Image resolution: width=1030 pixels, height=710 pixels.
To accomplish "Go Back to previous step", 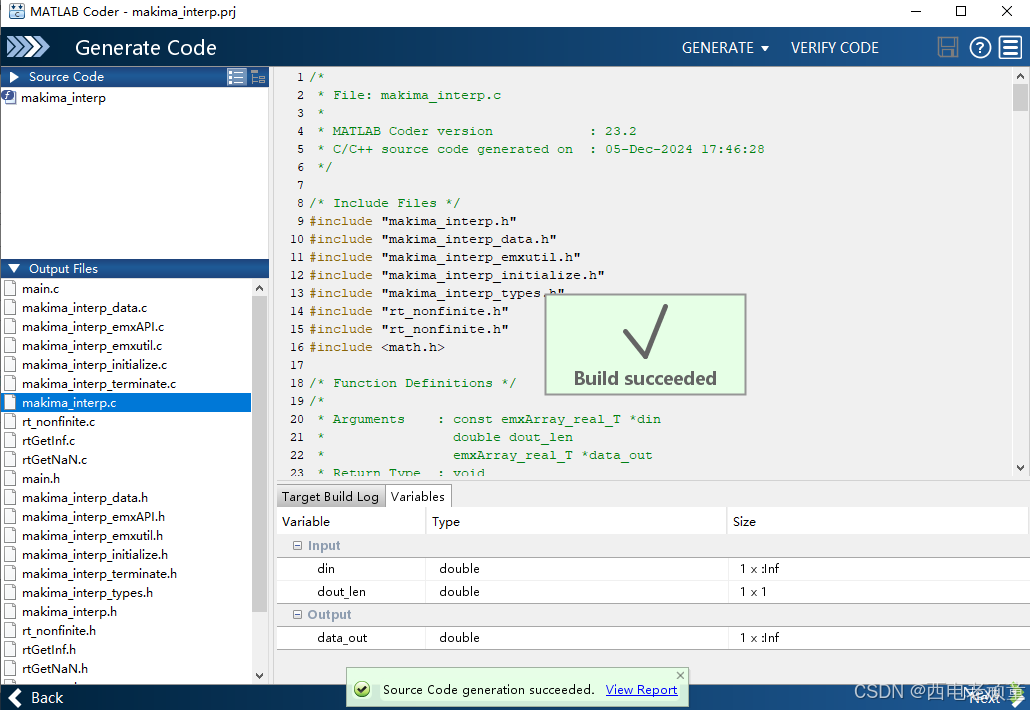I will (36, 698).
